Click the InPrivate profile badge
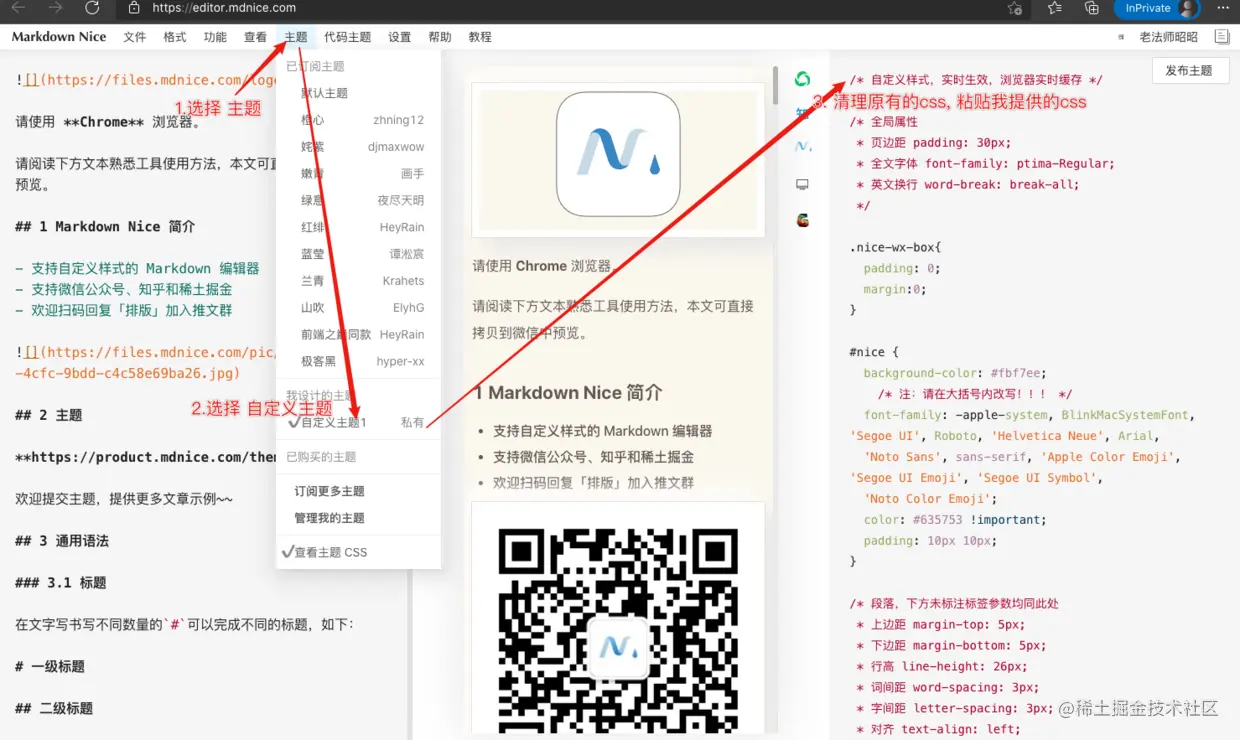Image resolution: width=1240 pixels, height=740 pixels. pyautogui.click(x=1156, y=10)
